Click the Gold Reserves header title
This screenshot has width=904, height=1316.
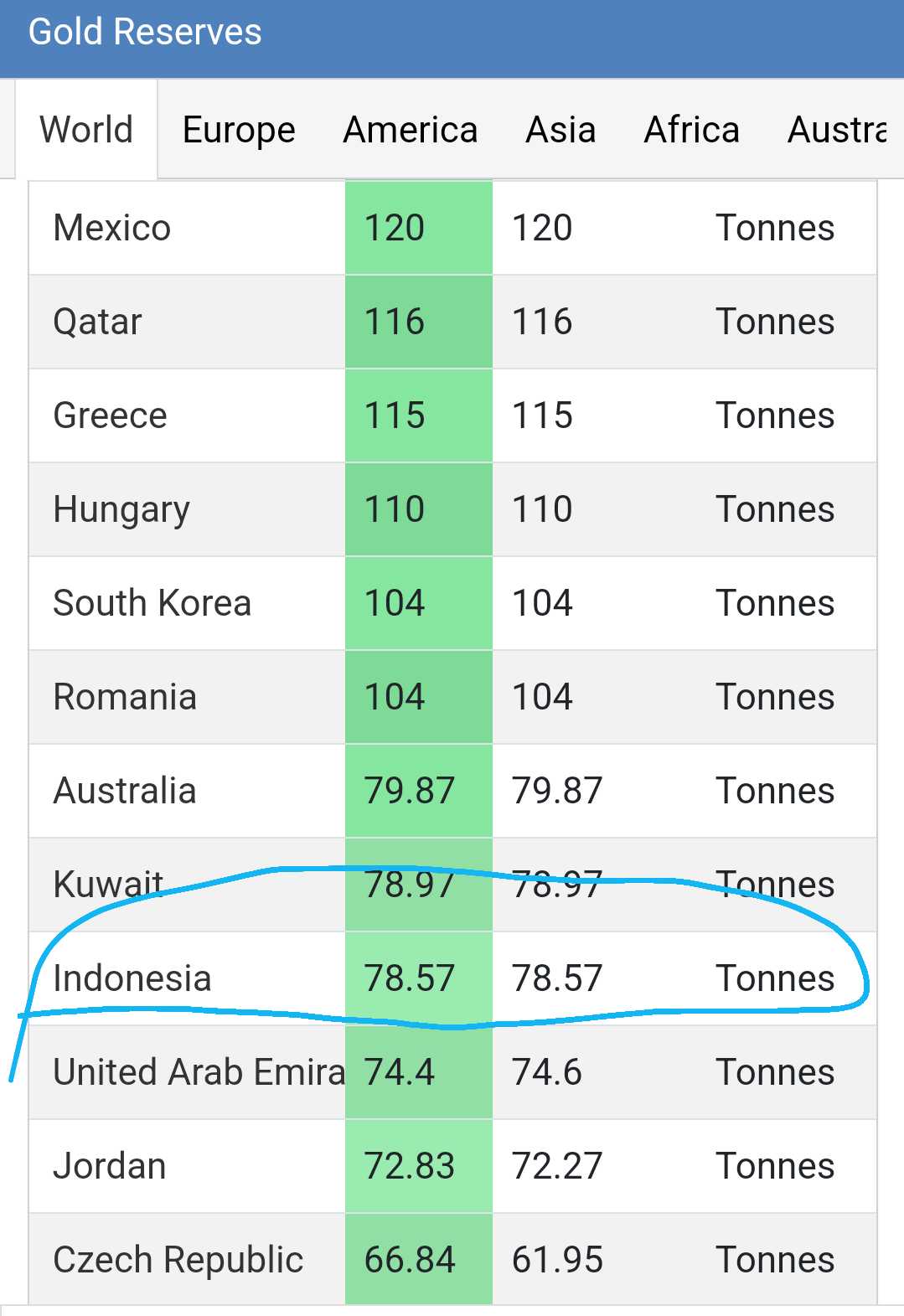(x=145, y=32)
